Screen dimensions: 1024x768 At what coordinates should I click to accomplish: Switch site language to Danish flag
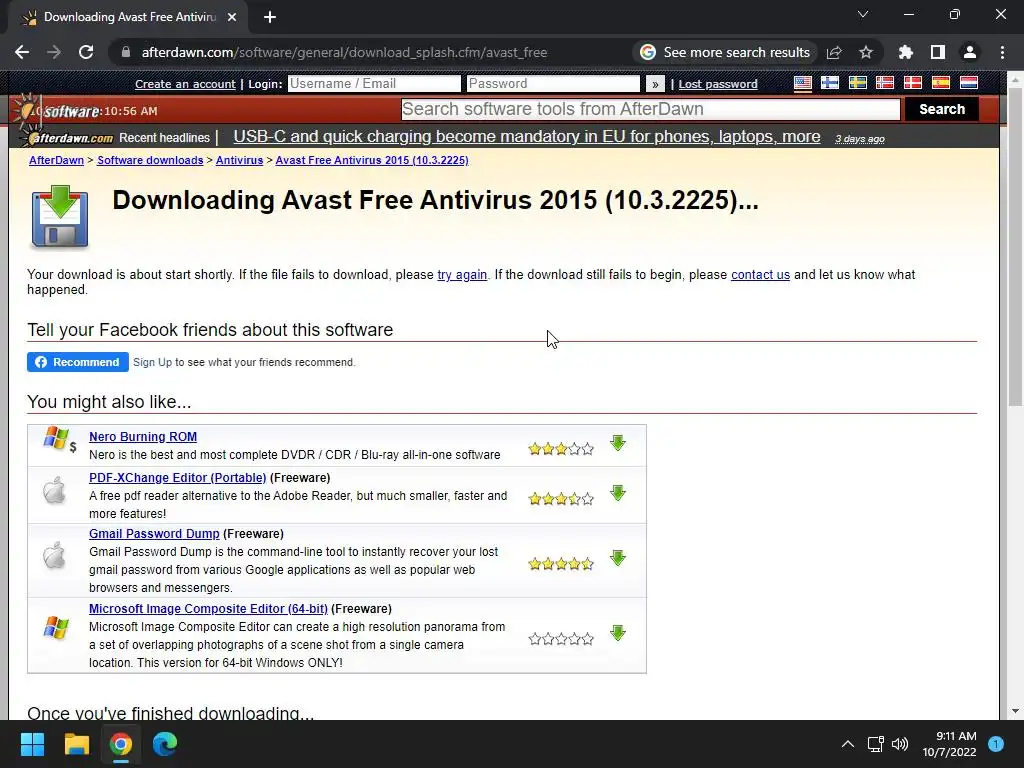[912, 83]
